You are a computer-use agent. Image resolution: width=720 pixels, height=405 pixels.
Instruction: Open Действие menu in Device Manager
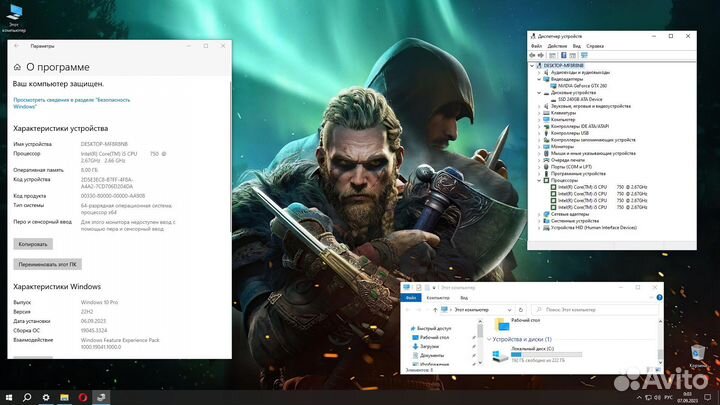[x=557, y=46]
